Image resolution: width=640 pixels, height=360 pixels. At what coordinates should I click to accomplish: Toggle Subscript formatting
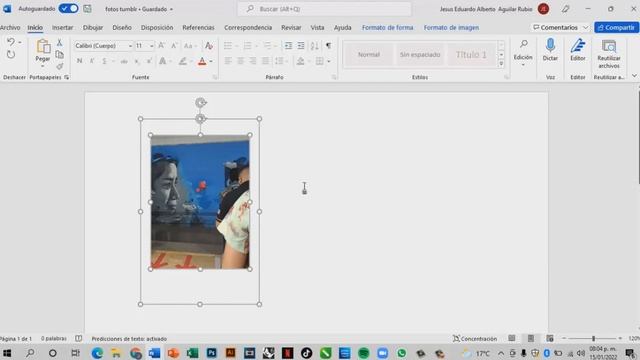pyautogui.click(x=137, y=61)
